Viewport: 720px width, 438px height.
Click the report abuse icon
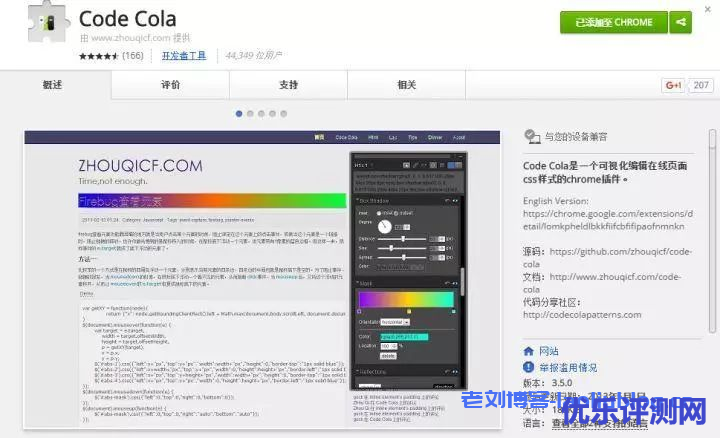tap(529, 367)
